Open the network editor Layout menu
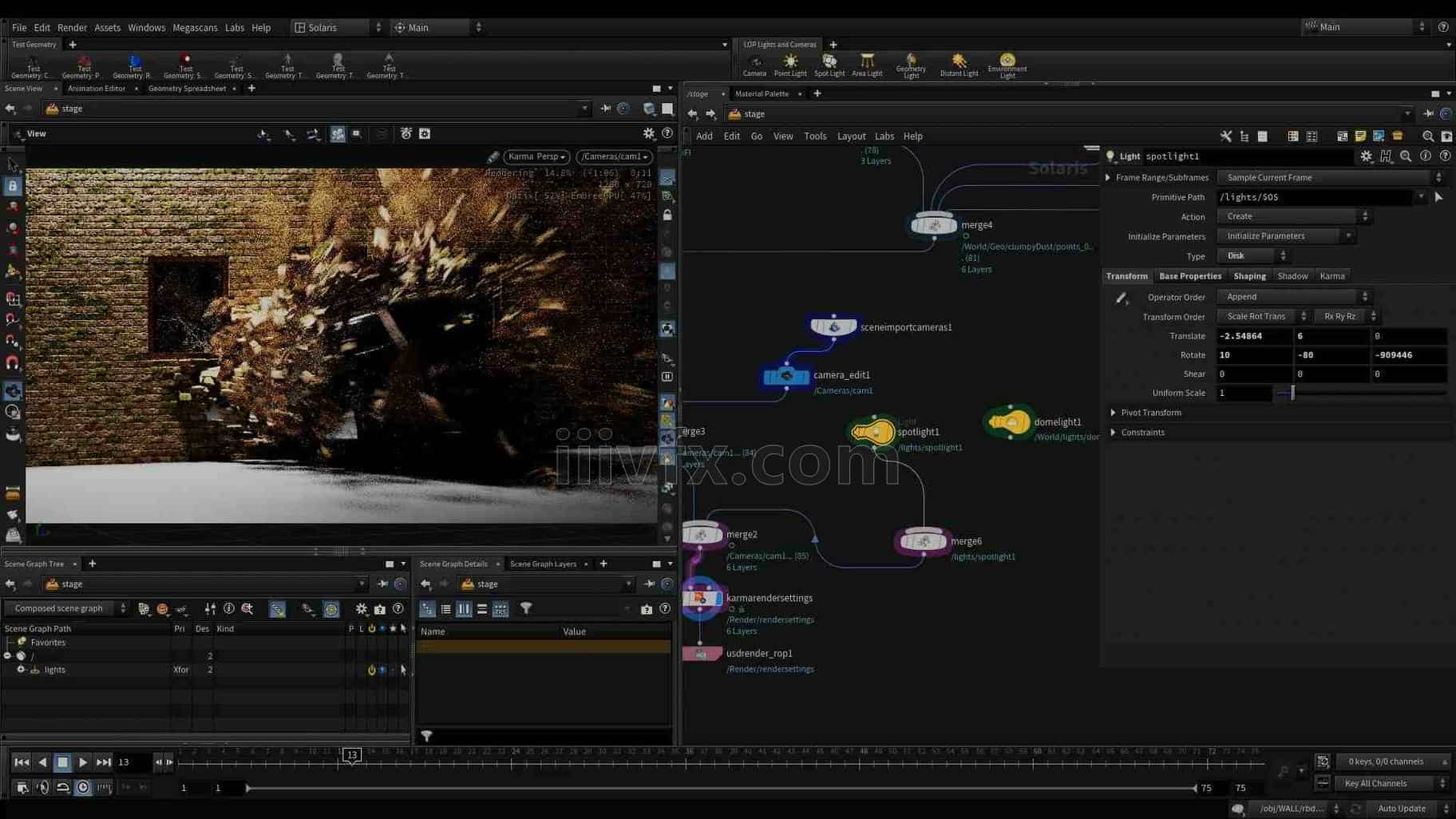Viewport: 1456px width, 819px height. click(x=851, y=136)
